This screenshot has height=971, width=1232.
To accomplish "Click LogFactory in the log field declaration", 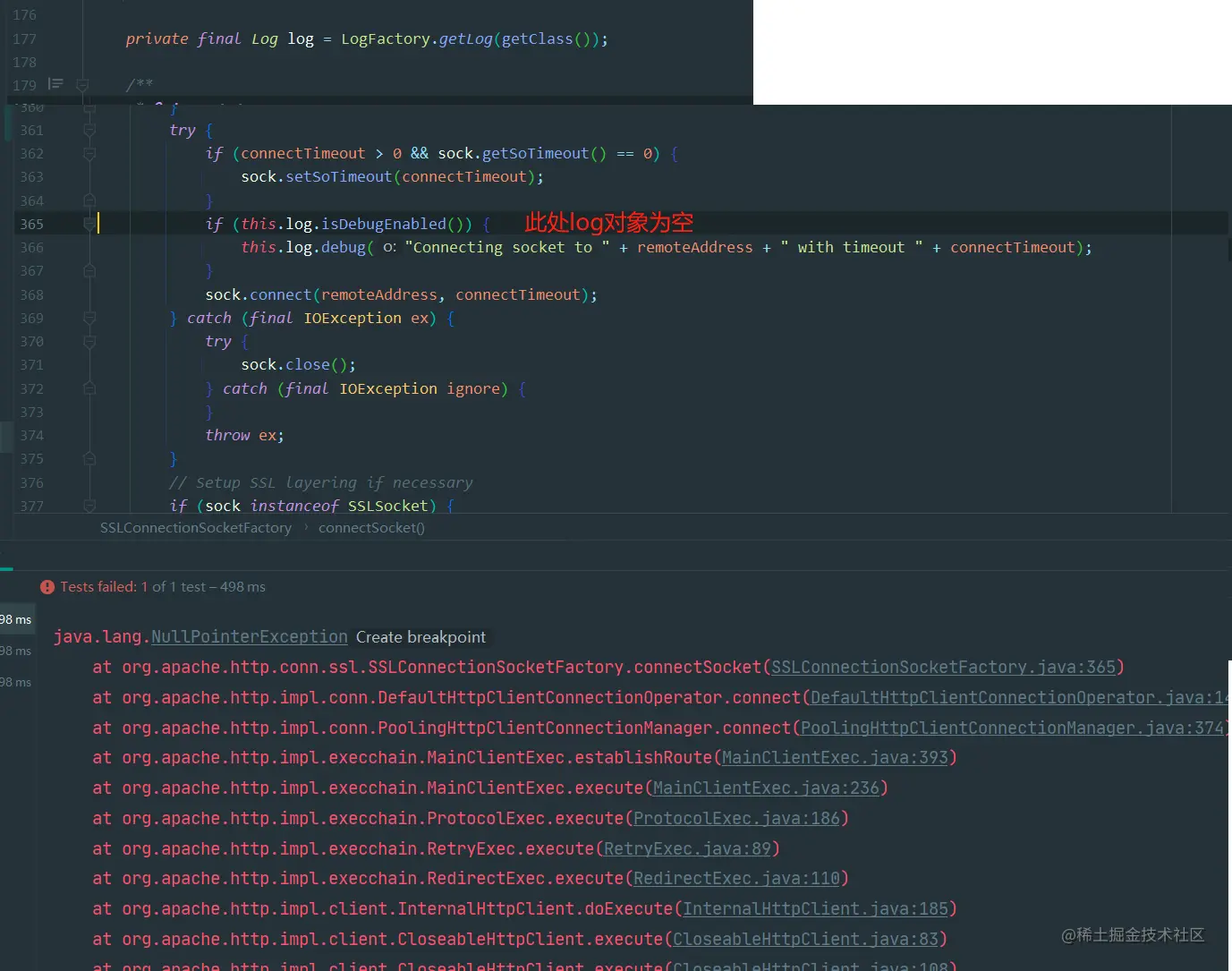I will tap(386, 38).
